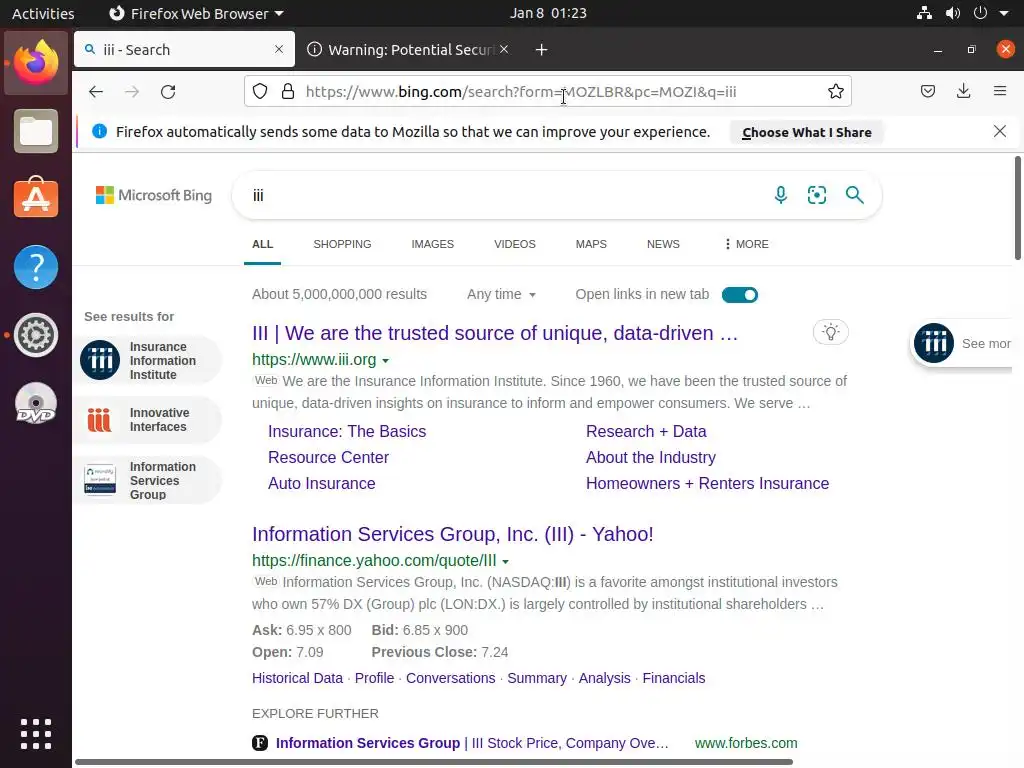
Task: Open the 'Financials' link
Action: [673, 678]
